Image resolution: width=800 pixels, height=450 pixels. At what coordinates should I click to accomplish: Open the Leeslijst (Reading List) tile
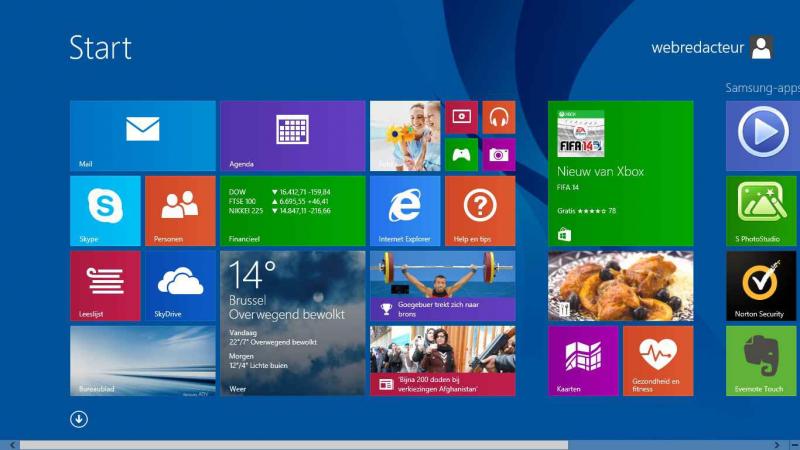click(x=105, y=286)
